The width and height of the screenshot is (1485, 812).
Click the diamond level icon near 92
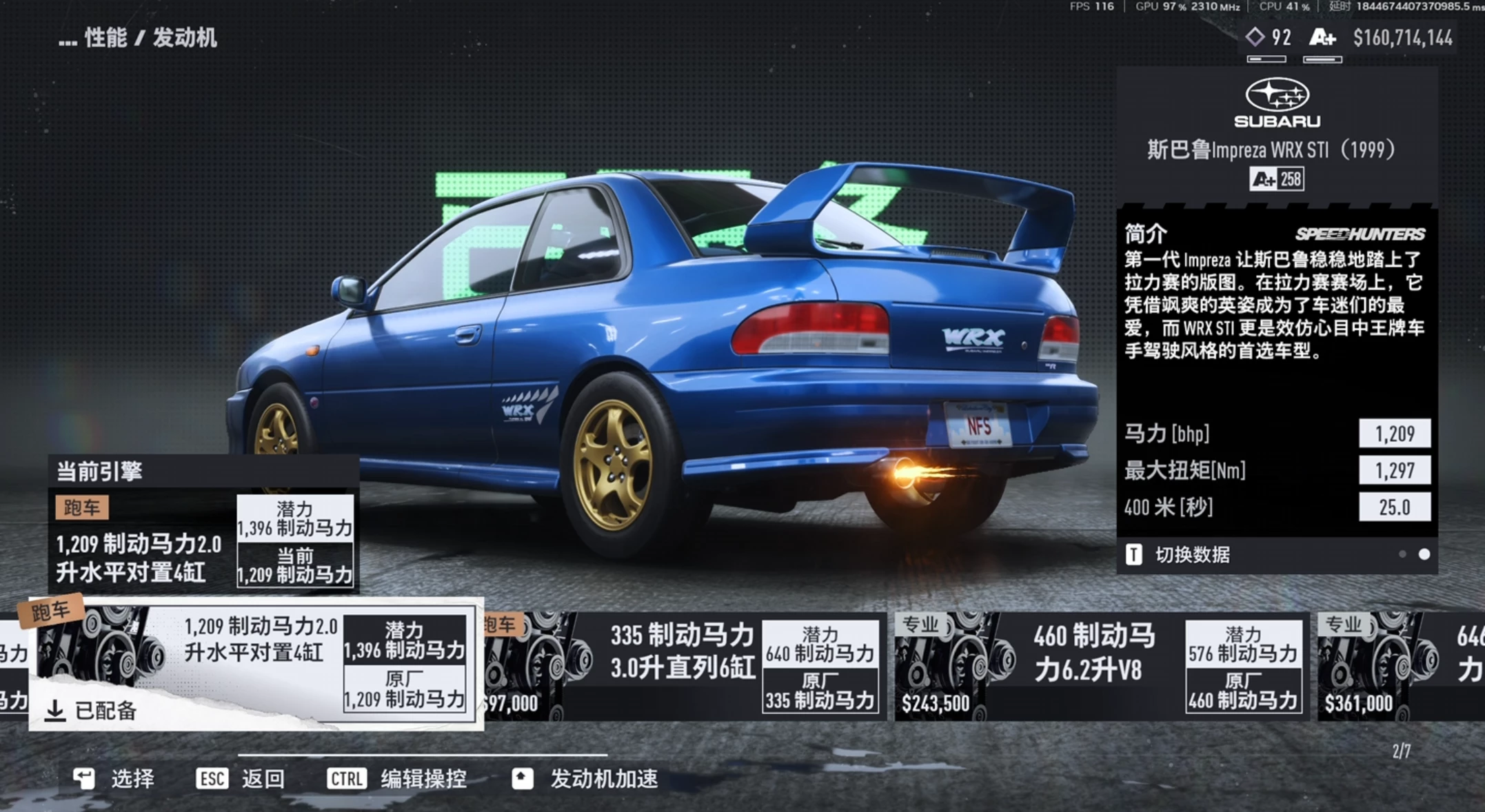1255,37
